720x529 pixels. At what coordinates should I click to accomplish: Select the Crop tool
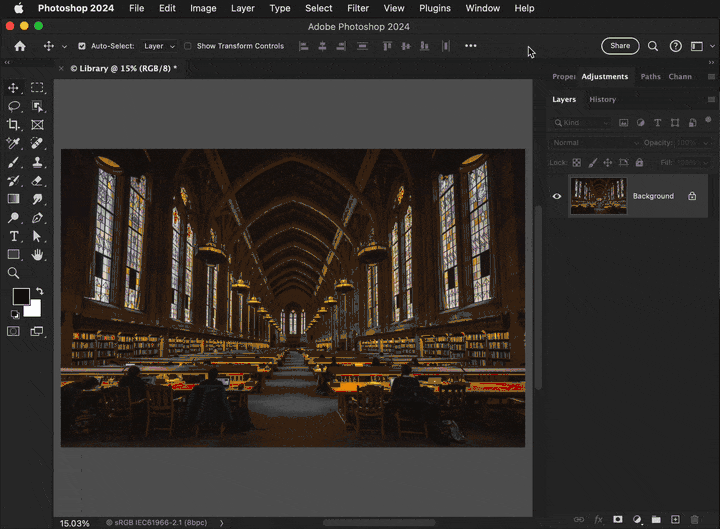[x=14, y=125]
